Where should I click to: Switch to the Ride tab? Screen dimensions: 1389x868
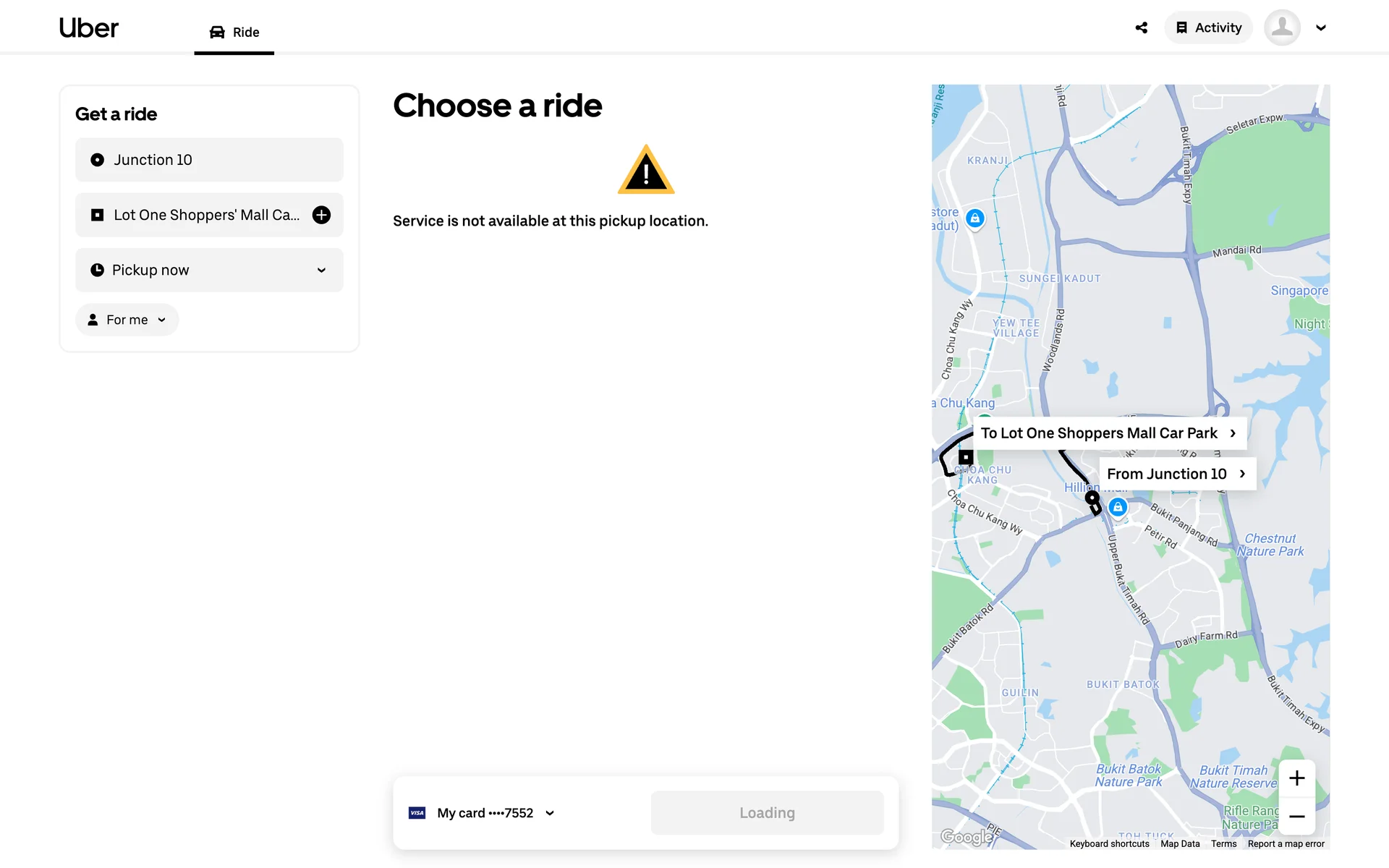[x=234, y=33]
